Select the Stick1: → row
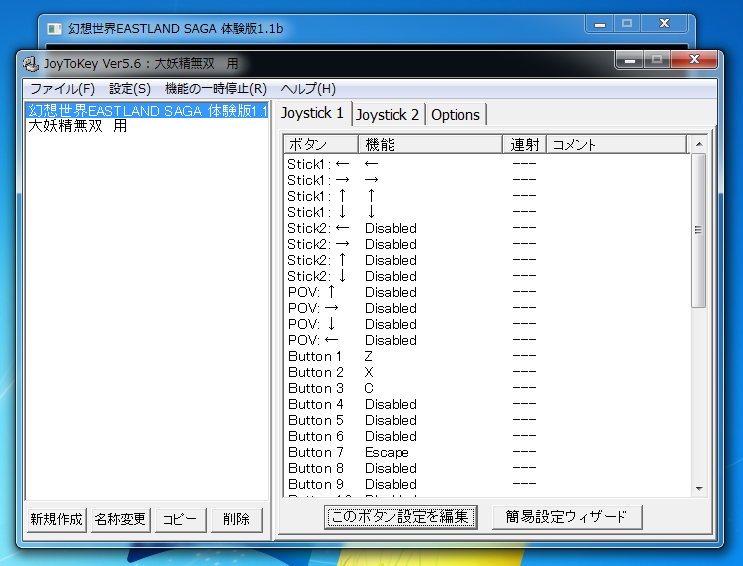743x566 pixels. coord(487,180)
